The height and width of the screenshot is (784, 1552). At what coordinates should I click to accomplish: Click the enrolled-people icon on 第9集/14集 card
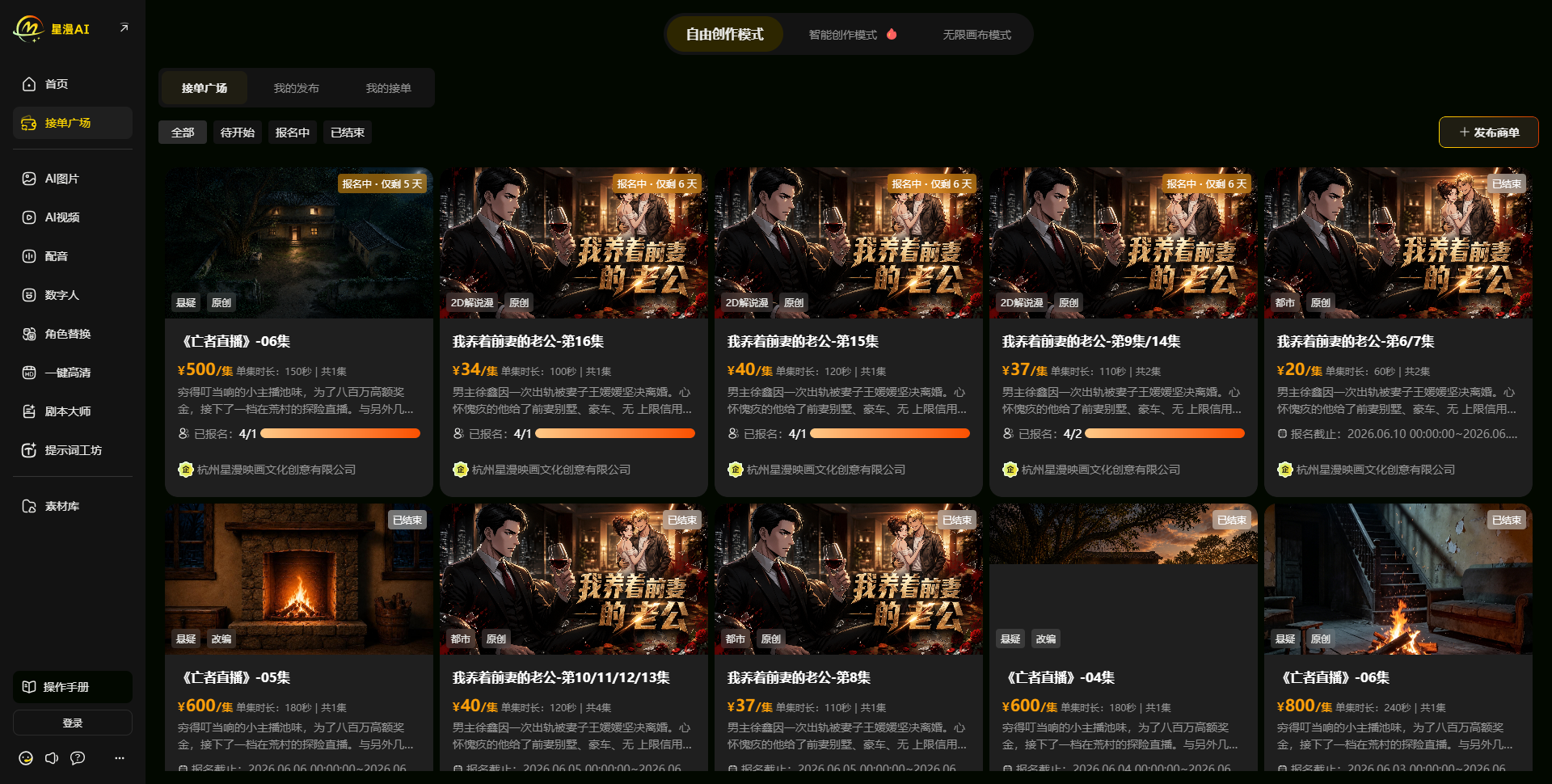click(x=1008, y=434)
